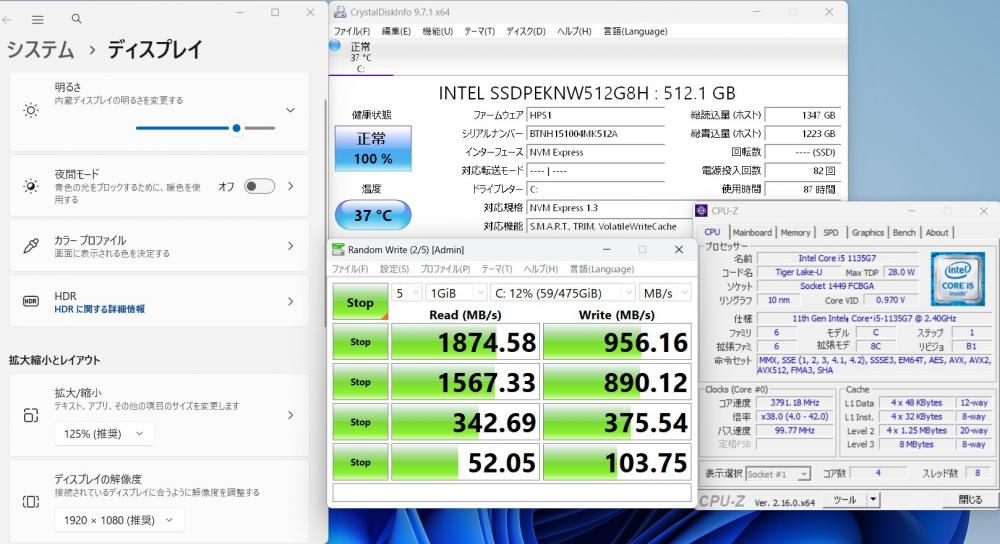This screenshot has width=1000, height=544.
Task: Click the 閉じる button in CPU-Z
Action: 969,499
